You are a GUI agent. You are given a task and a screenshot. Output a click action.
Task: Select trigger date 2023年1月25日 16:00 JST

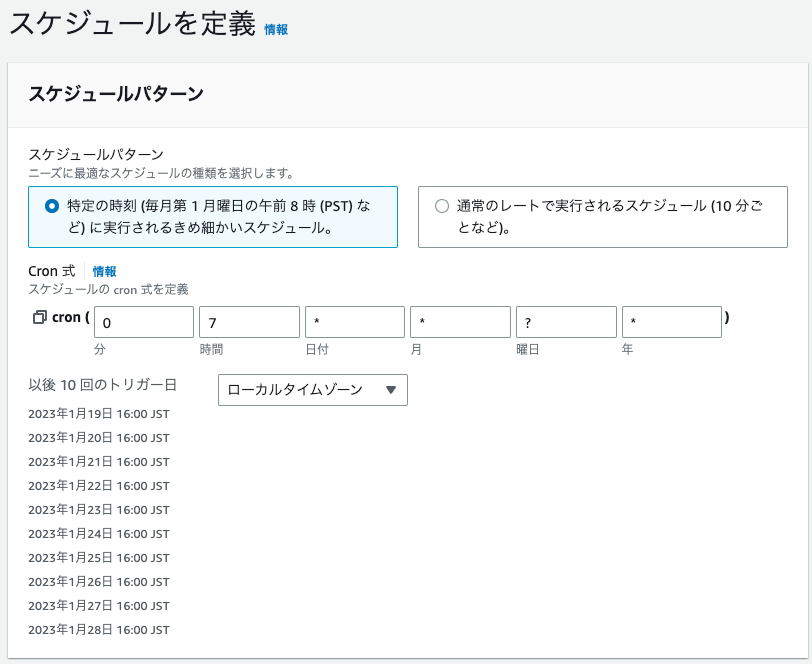97,558
